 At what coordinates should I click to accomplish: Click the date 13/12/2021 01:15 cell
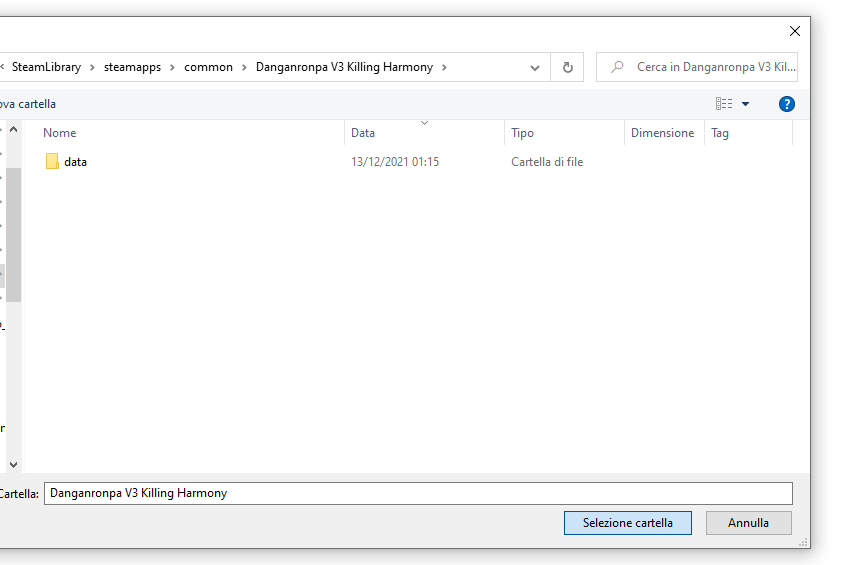tap(395, 162)
